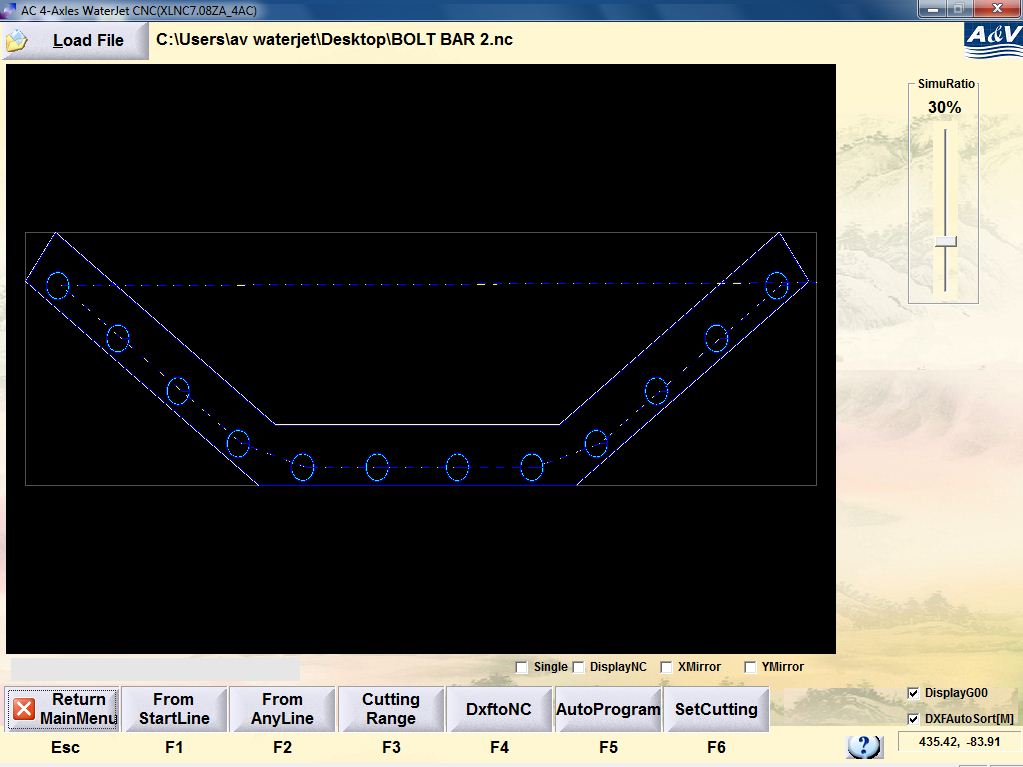Viewport: 1023px width, 767px height.
Task: Click the Load File button
Action: (75, 40)
